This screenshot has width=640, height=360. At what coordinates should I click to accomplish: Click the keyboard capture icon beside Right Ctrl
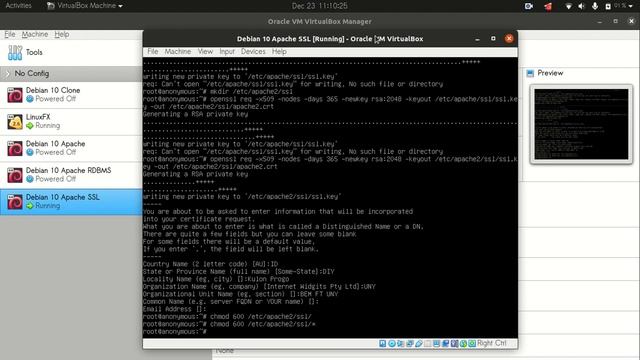(472, 343)
